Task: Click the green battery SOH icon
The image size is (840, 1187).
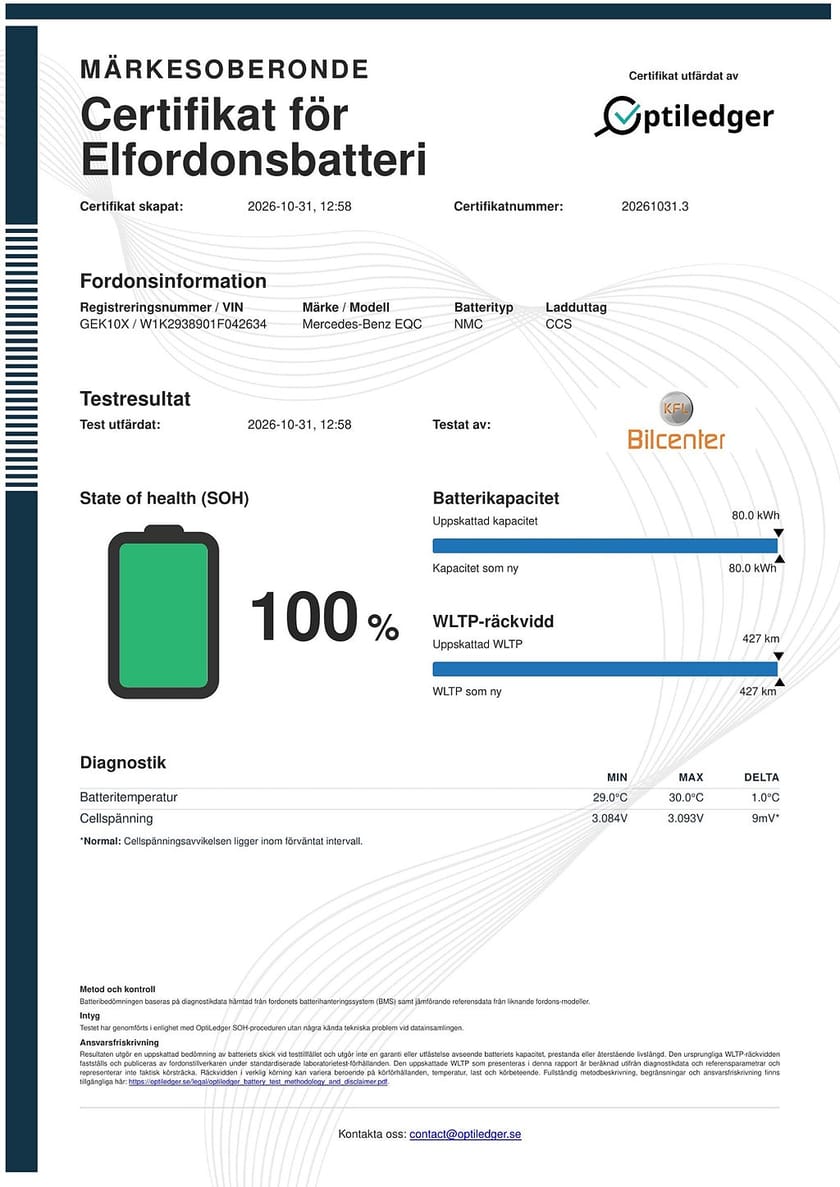Action: [163, 612]
